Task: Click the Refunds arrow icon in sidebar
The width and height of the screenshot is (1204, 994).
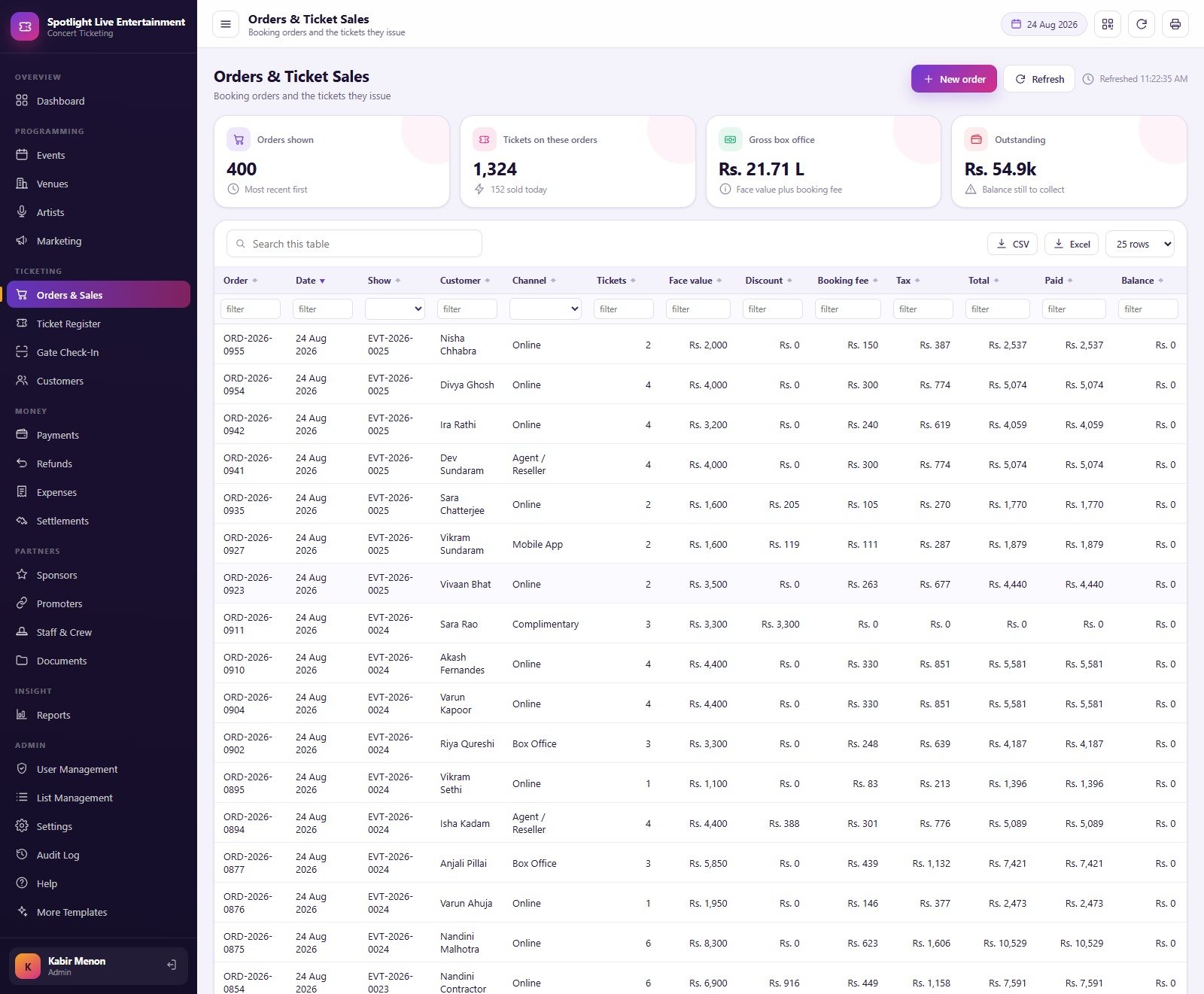Action: [22, 464]
